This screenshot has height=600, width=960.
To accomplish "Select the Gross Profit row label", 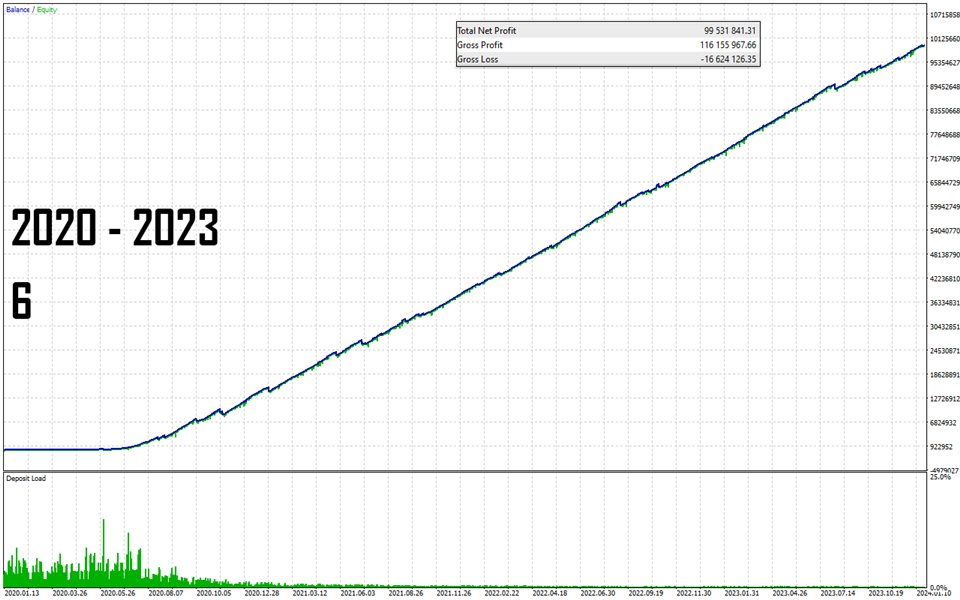I will (480, 45).
